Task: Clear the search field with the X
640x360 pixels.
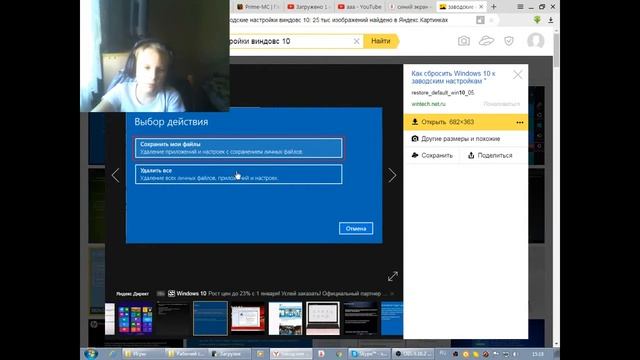Action: click(356, 41)
